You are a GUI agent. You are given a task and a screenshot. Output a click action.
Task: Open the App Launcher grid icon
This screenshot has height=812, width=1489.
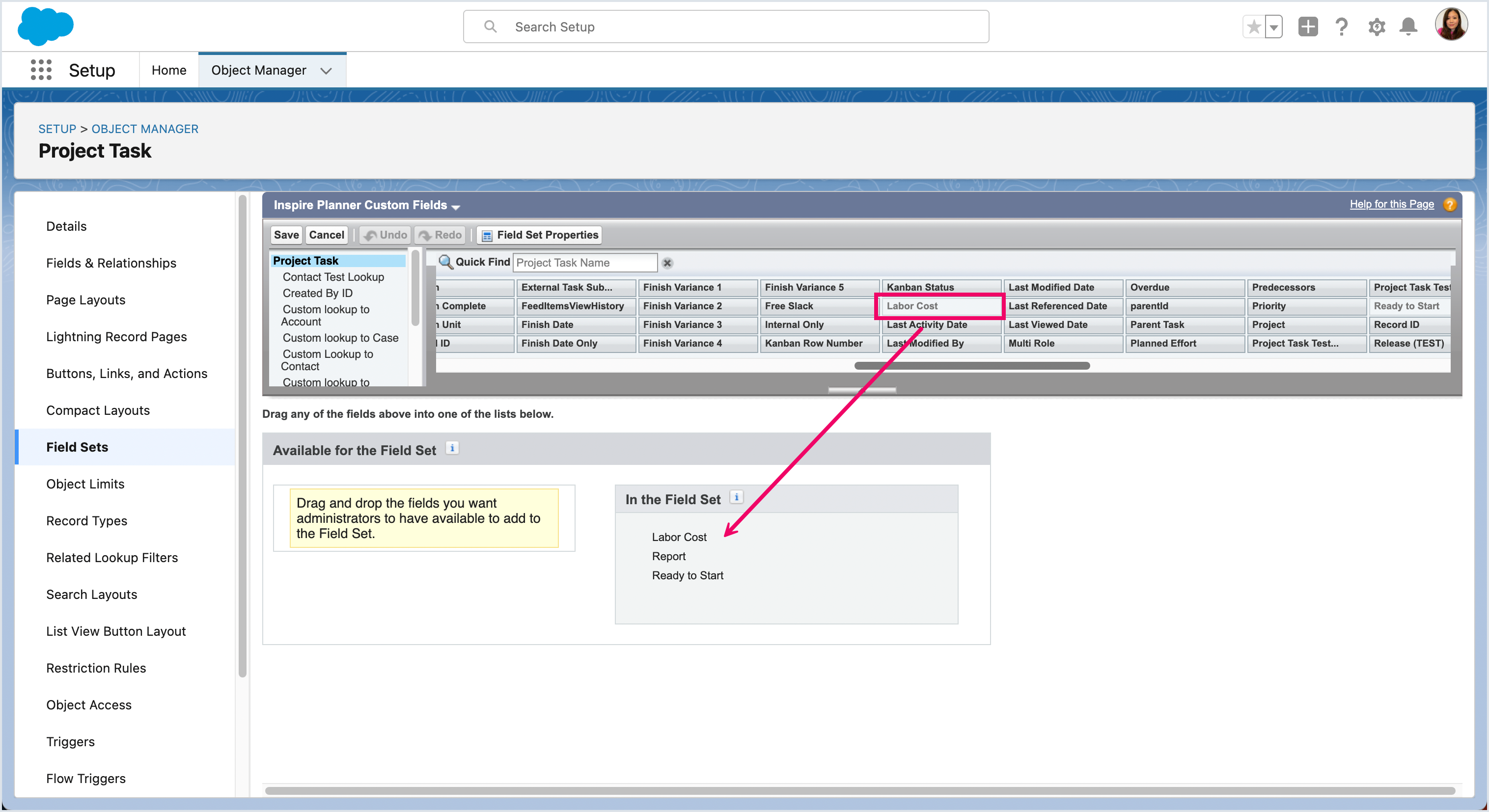(41, 70)
